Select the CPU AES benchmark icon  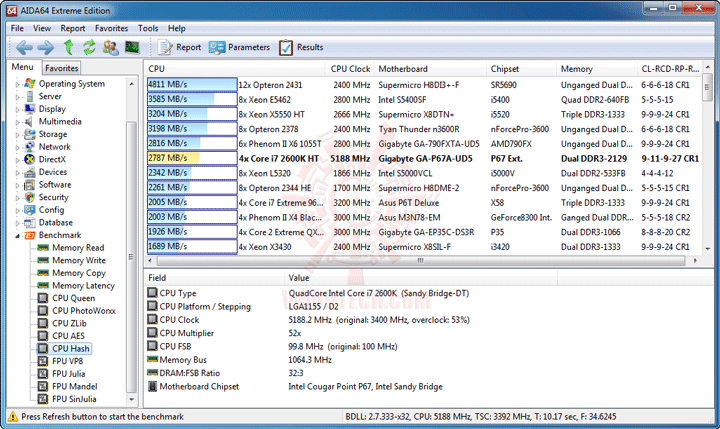click(x=43, y=336)
